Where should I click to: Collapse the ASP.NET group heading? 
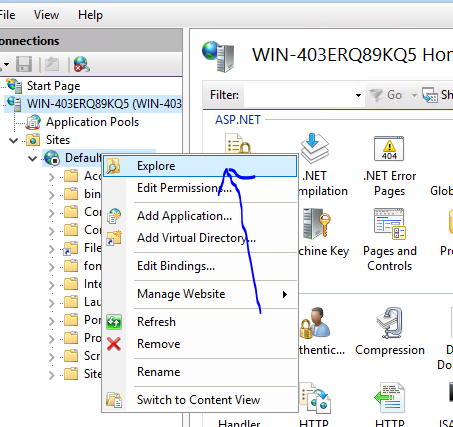pyautogui.click(x=238, y=120)
